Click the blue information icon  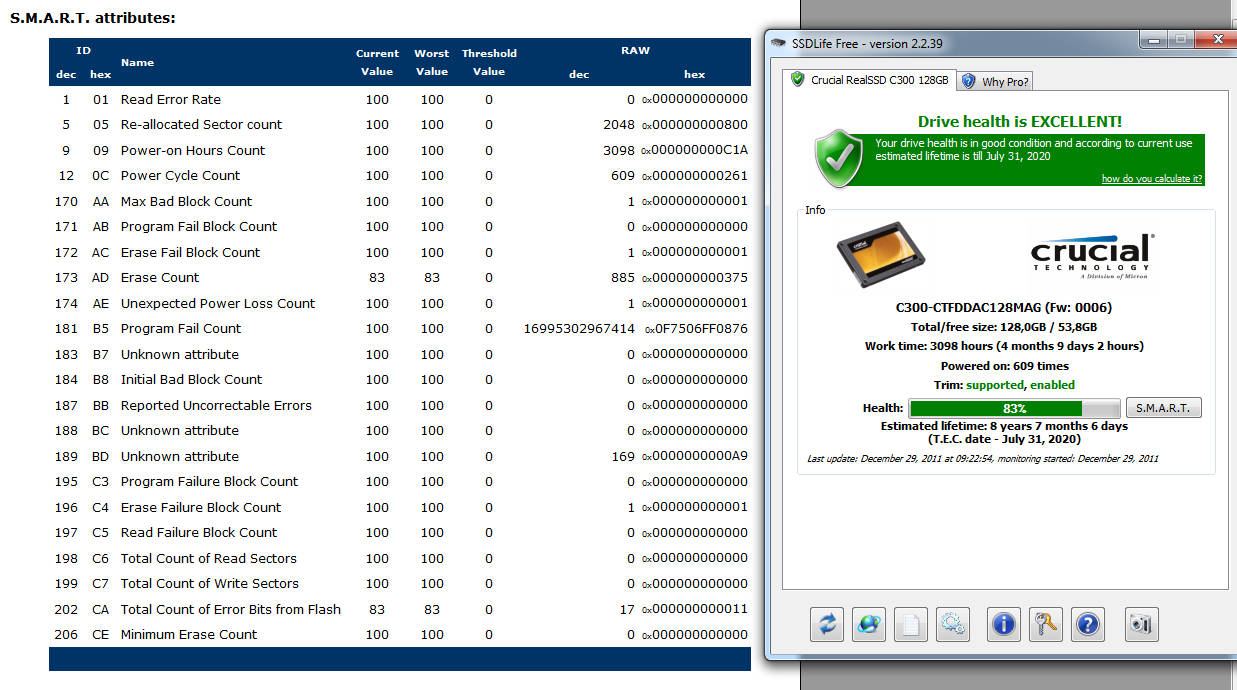[1003, 625]
